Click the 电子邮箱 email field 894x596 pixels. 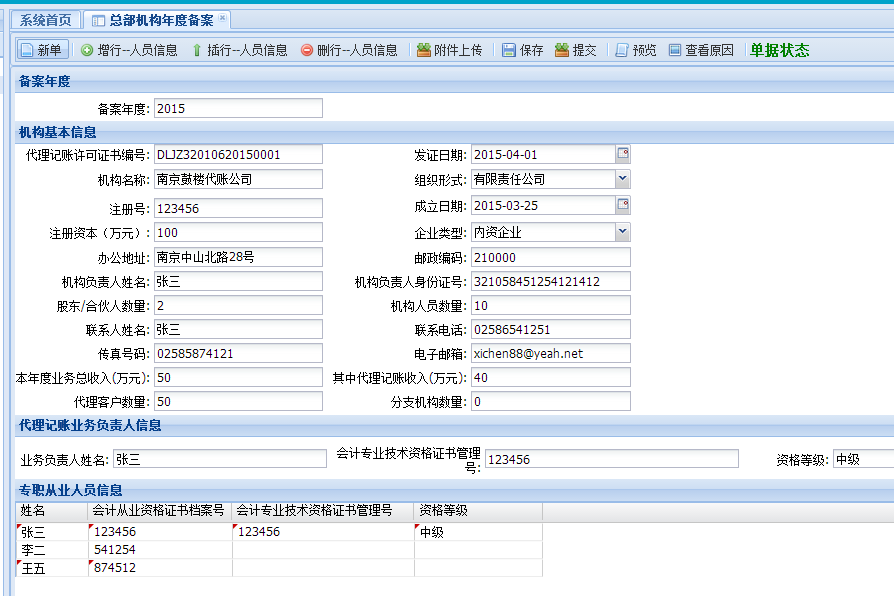(551, 352)
